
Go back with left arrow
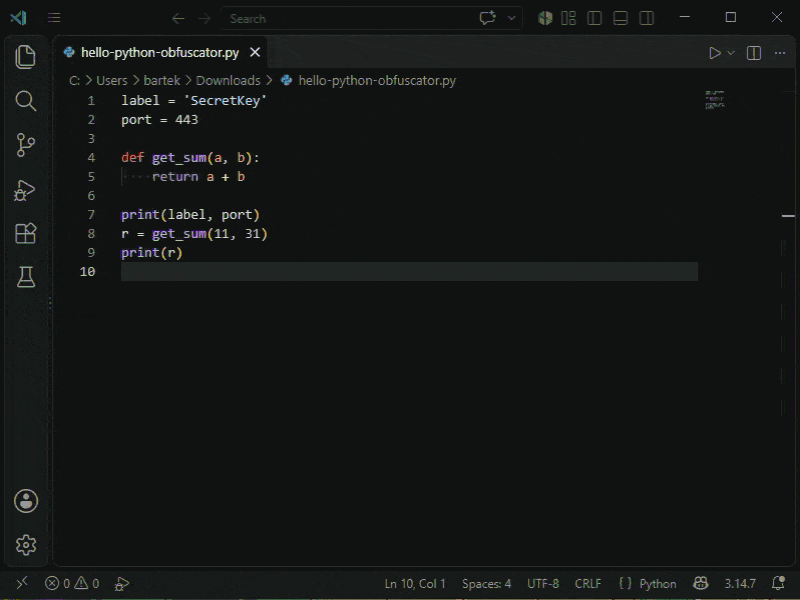[x=178, y=19]
